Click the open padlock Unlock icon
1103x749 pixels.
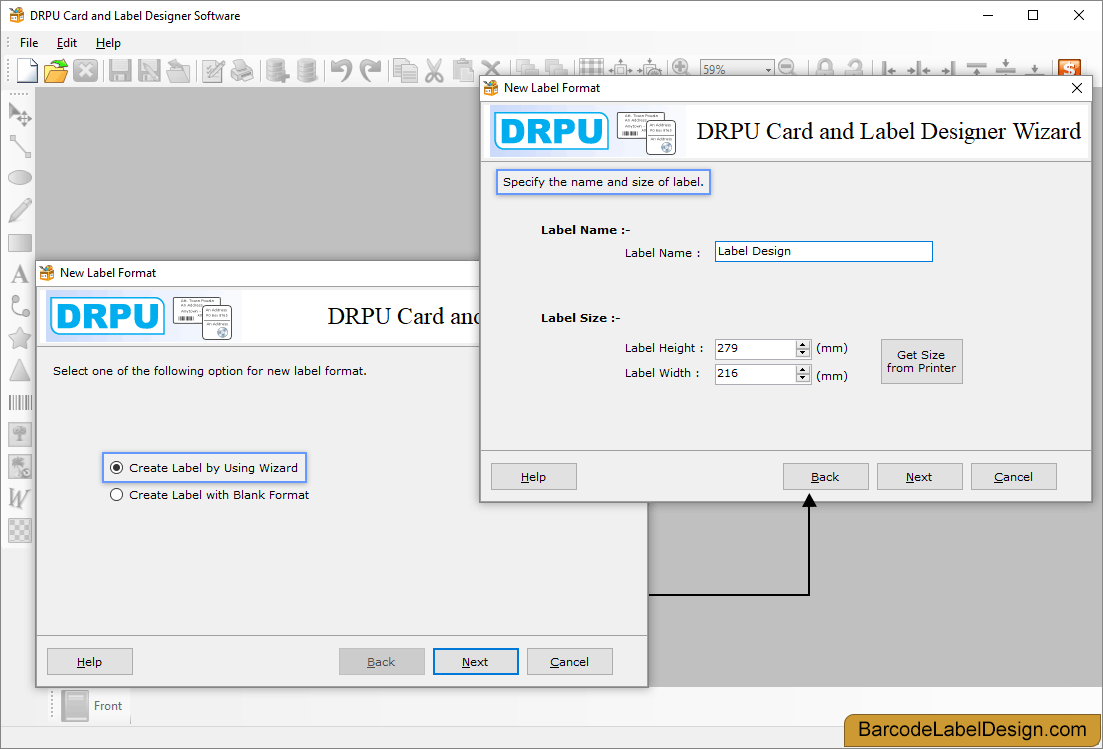[x=854, y=68]
